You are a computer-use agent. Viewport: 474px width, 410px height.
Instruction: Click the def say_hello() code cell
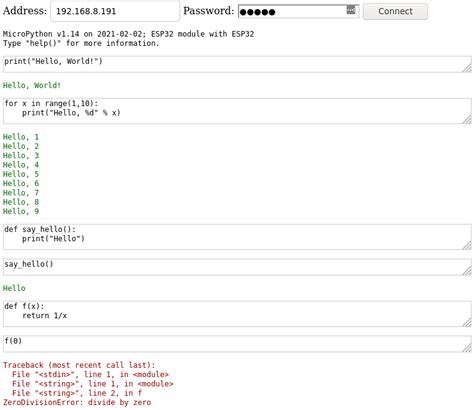tap(237, 237)
